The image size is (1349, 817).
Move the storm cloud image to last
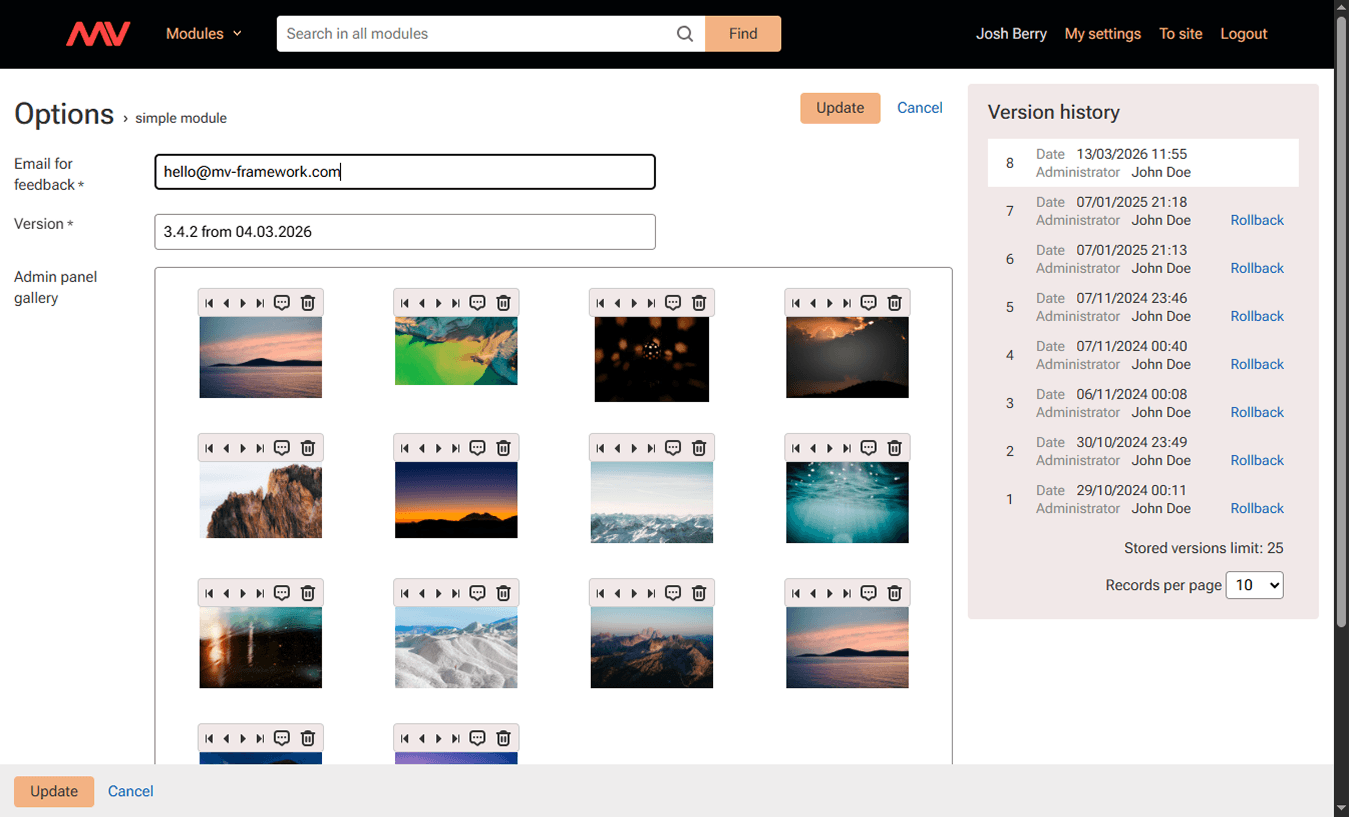847,303
